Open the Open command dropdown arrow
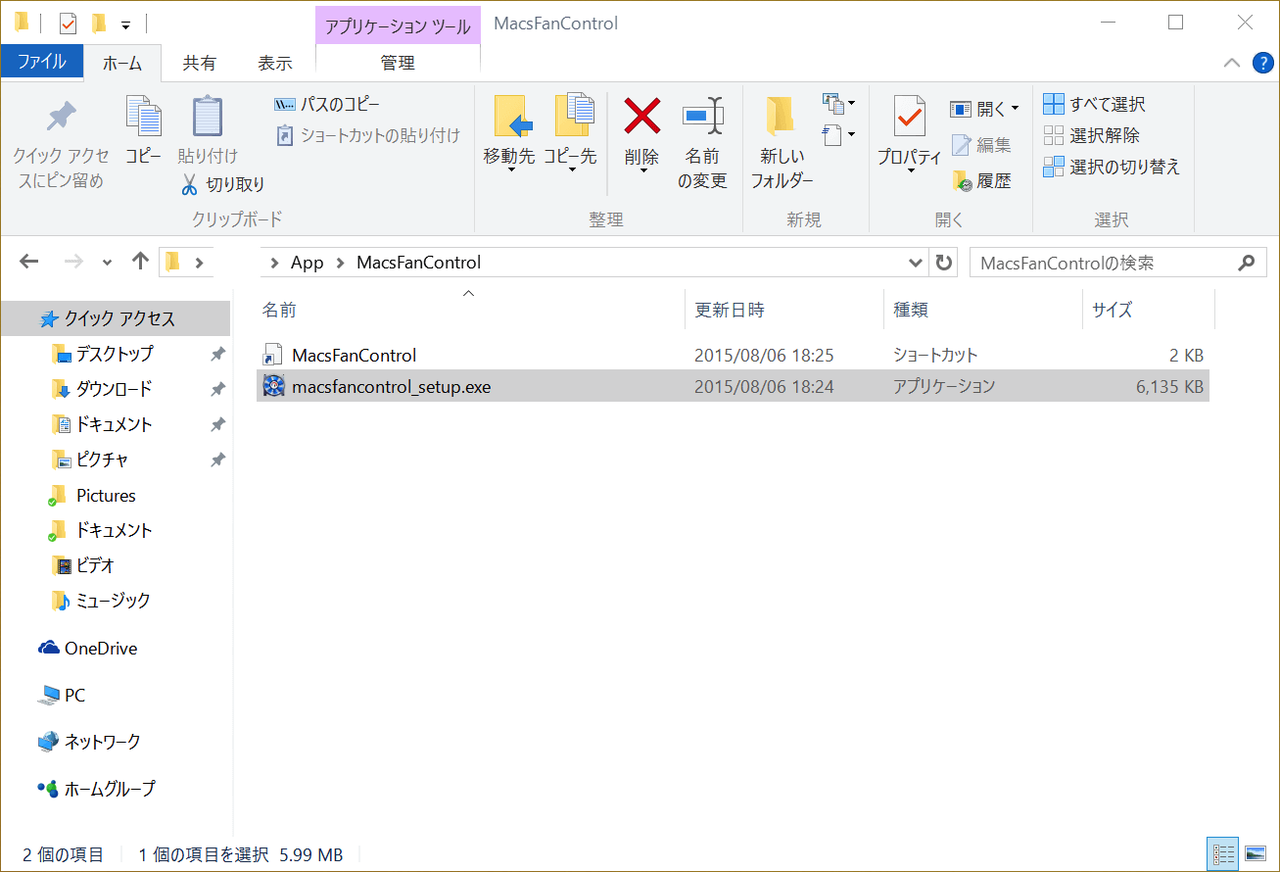Viewport: 1280px width, 872px height. coord(1015,108)
